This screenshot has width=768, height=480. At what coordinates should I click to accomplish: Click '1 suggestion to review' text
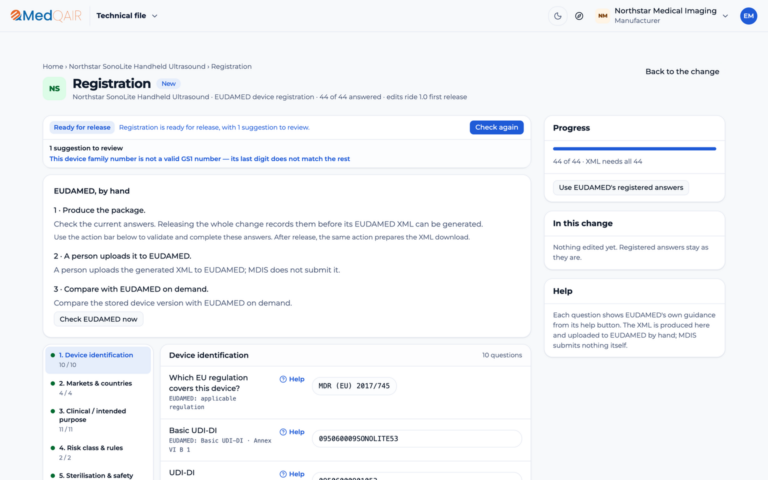tap(86, 148)
